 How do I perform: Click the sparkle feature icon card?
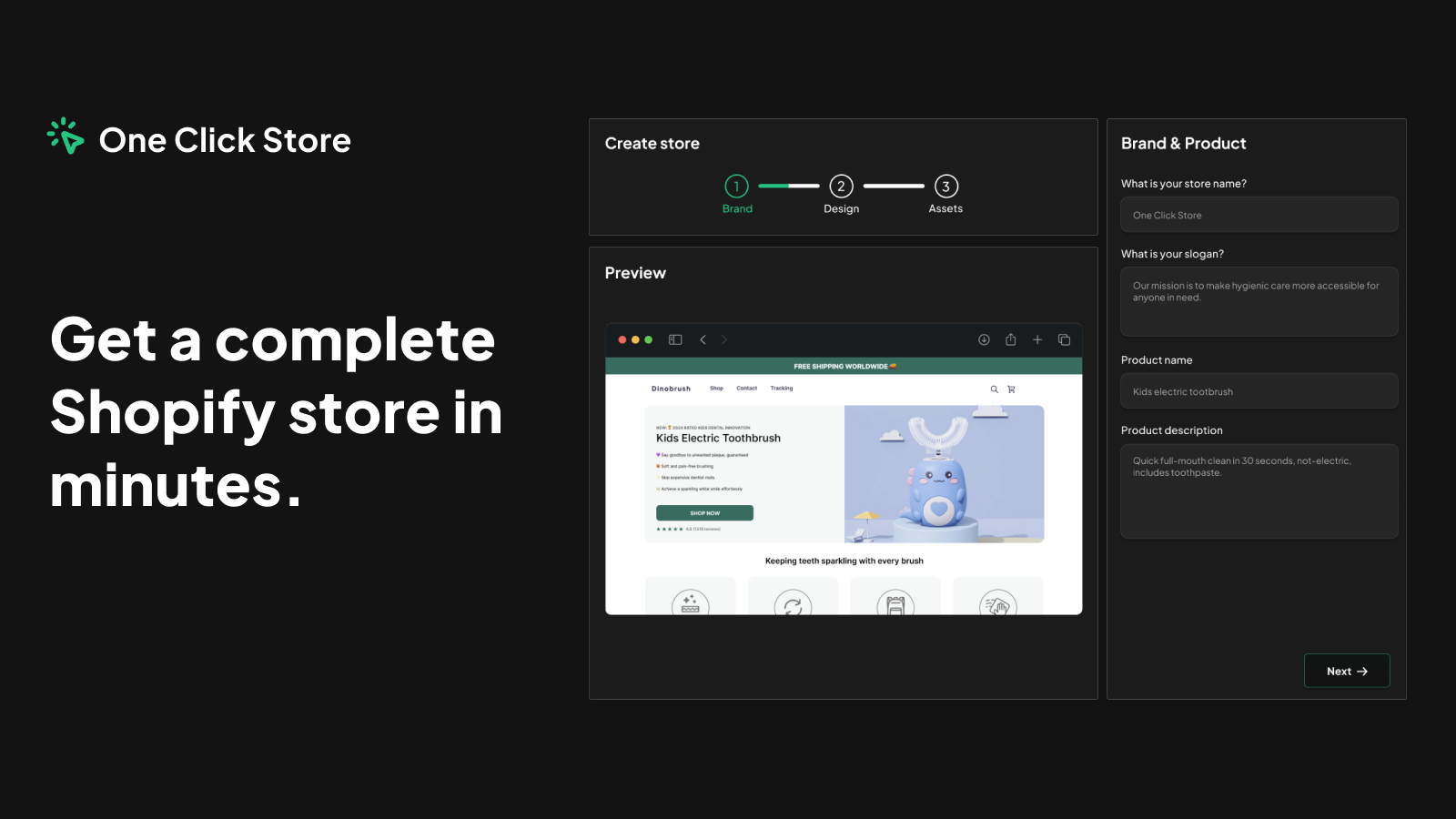point(690,597)
